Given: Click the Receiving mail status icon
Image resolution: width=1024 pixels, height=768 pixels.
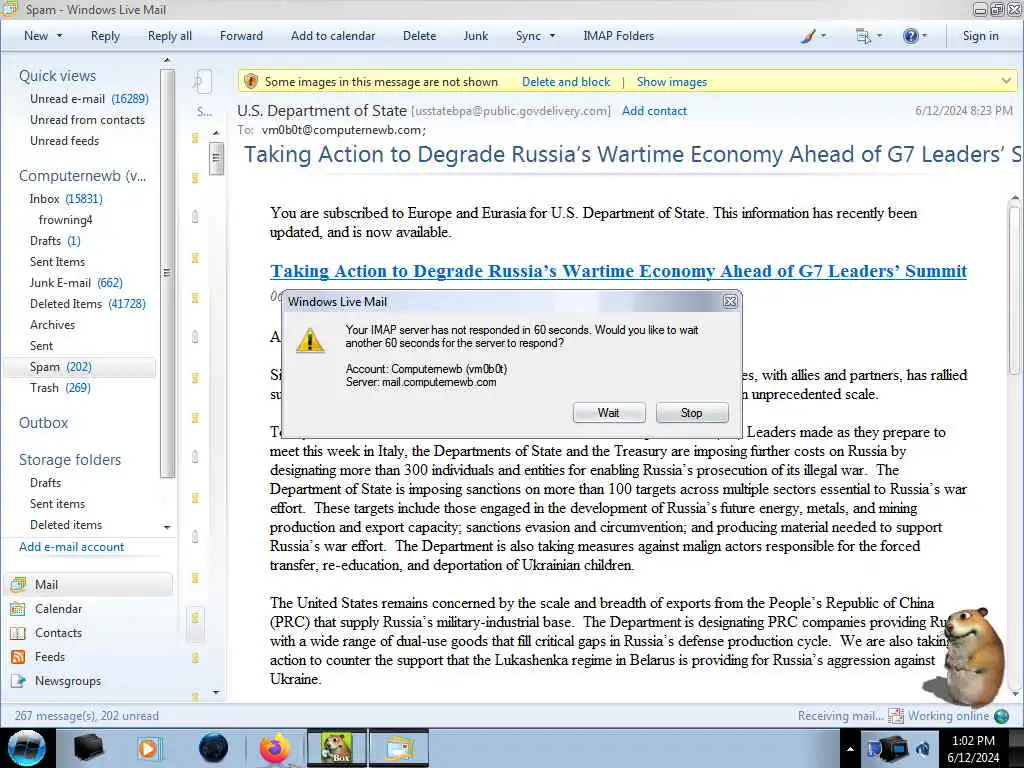Looking at the screenshot, I should pos(896,716).
